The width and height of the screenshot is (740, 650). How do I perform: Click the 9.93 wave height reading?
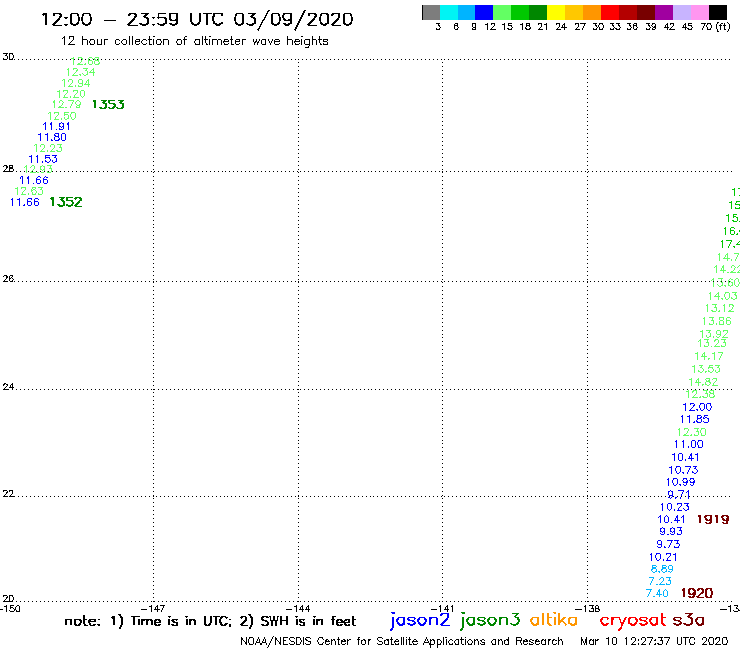click(671, 531)
